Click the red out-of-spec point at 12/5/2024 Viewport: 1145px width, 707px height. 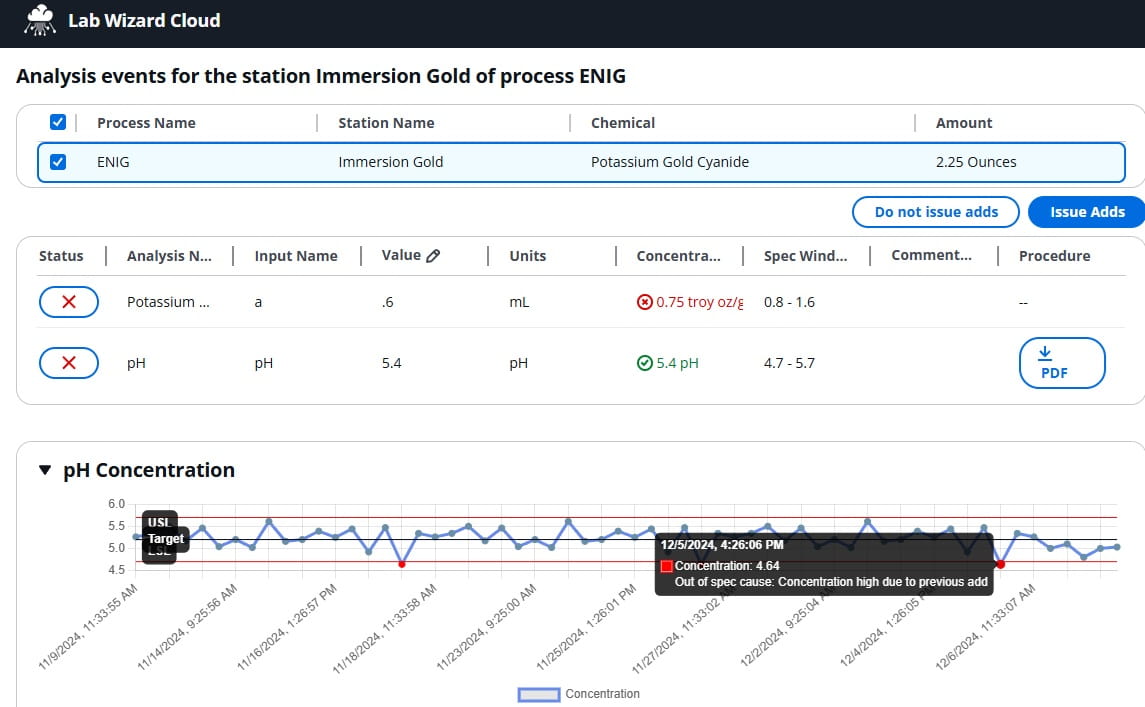[1000, 564]
